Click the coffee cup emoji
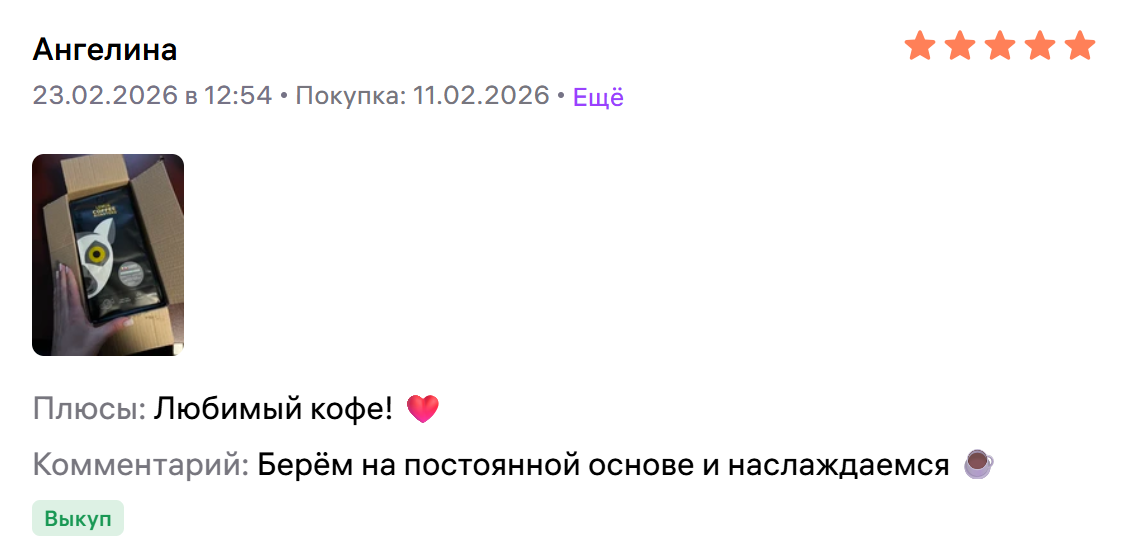The width and height of the screenshot is (1134, 553). 978,465
